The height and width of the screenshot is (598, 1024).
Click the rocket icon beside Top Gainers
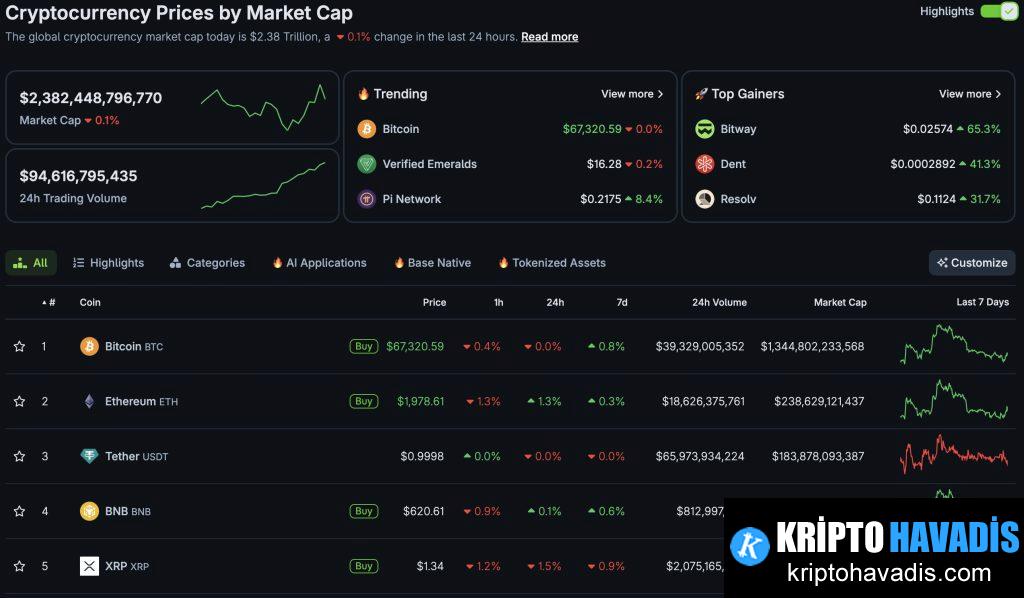point(702,93)
